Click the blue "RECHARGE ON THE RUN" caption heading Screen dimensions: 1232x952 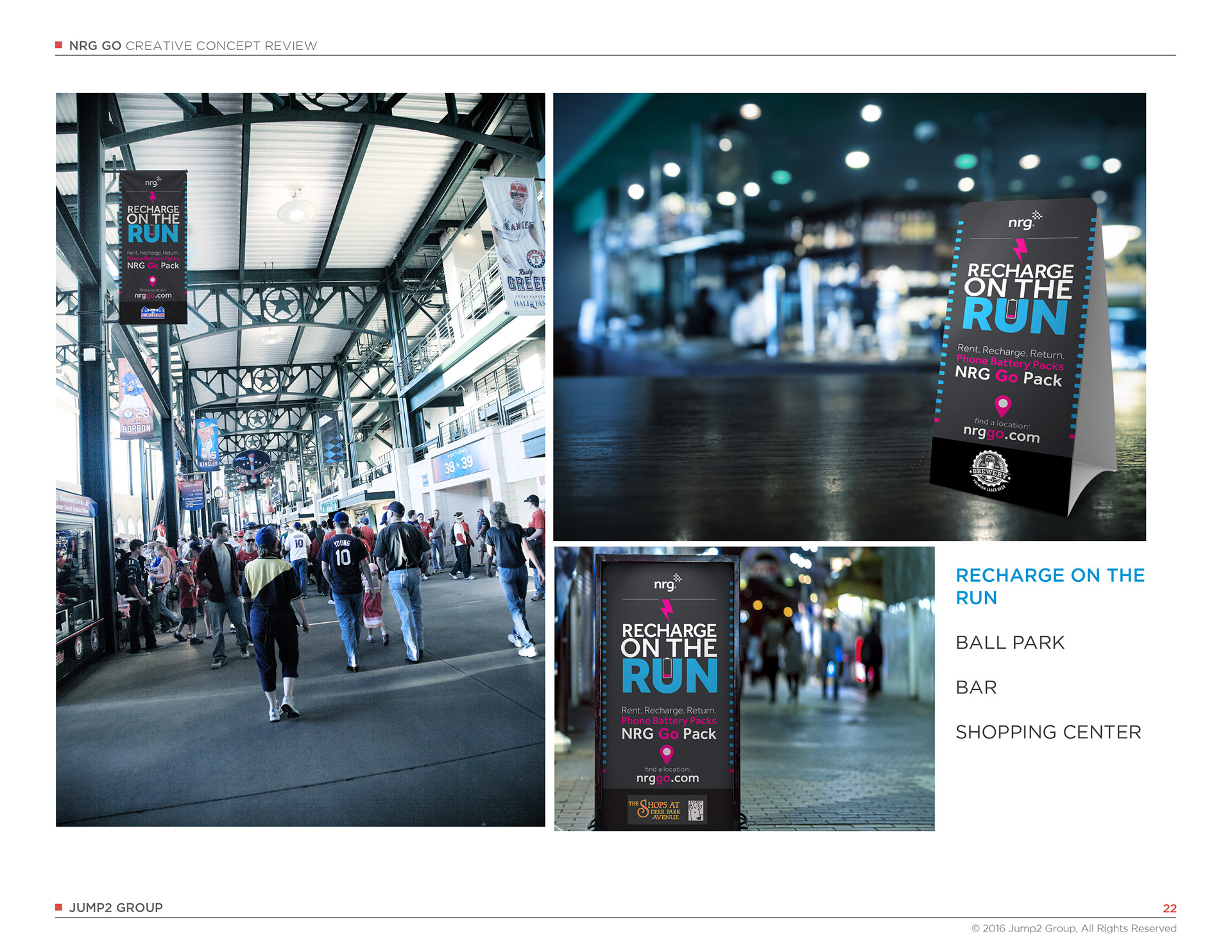coord(1050,586)
